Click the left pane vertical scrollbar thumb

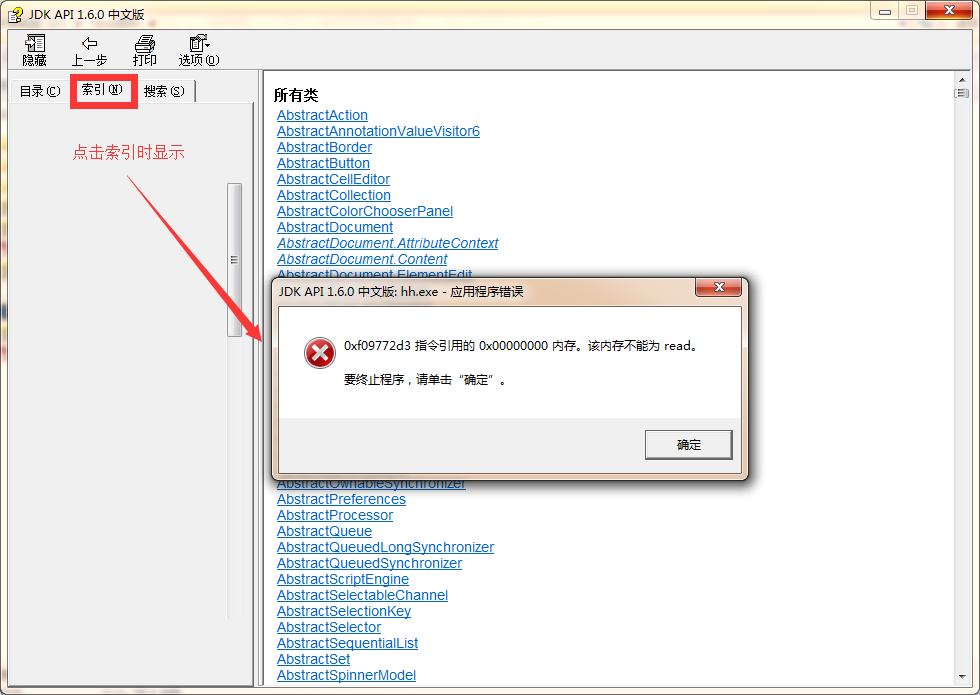pos(234,260)
